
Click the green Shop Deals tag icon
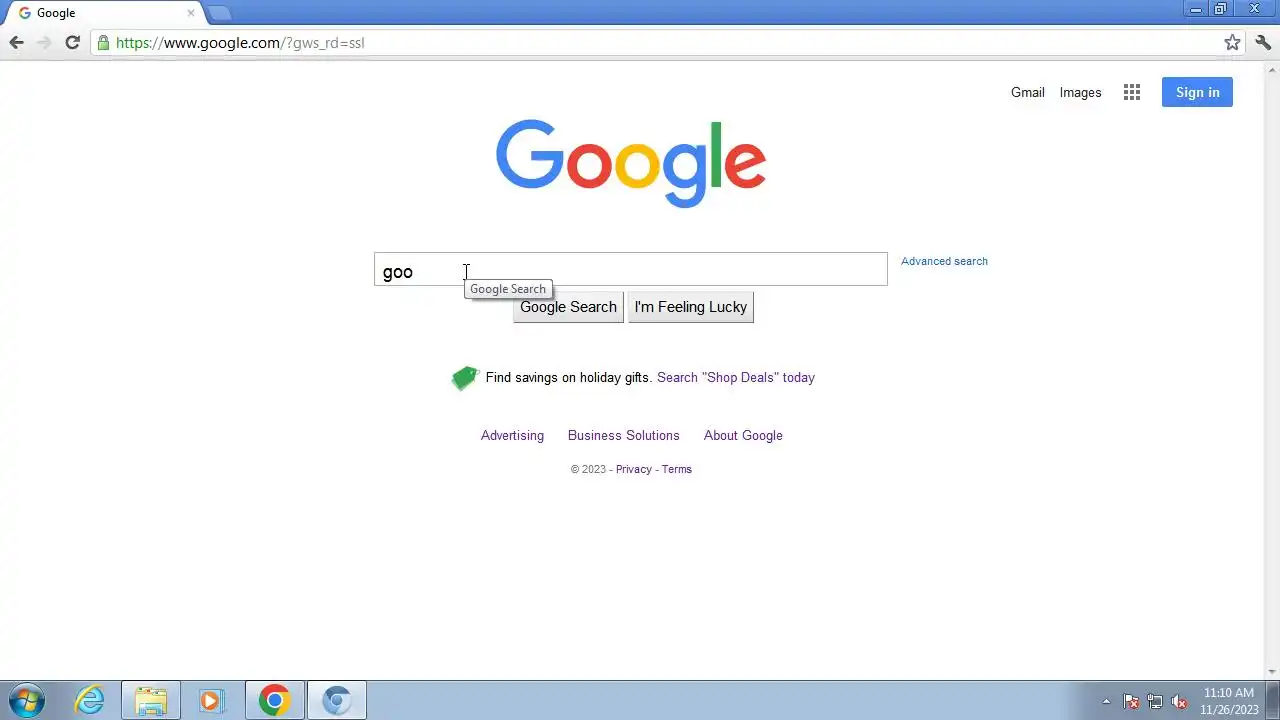click(465, 377)
